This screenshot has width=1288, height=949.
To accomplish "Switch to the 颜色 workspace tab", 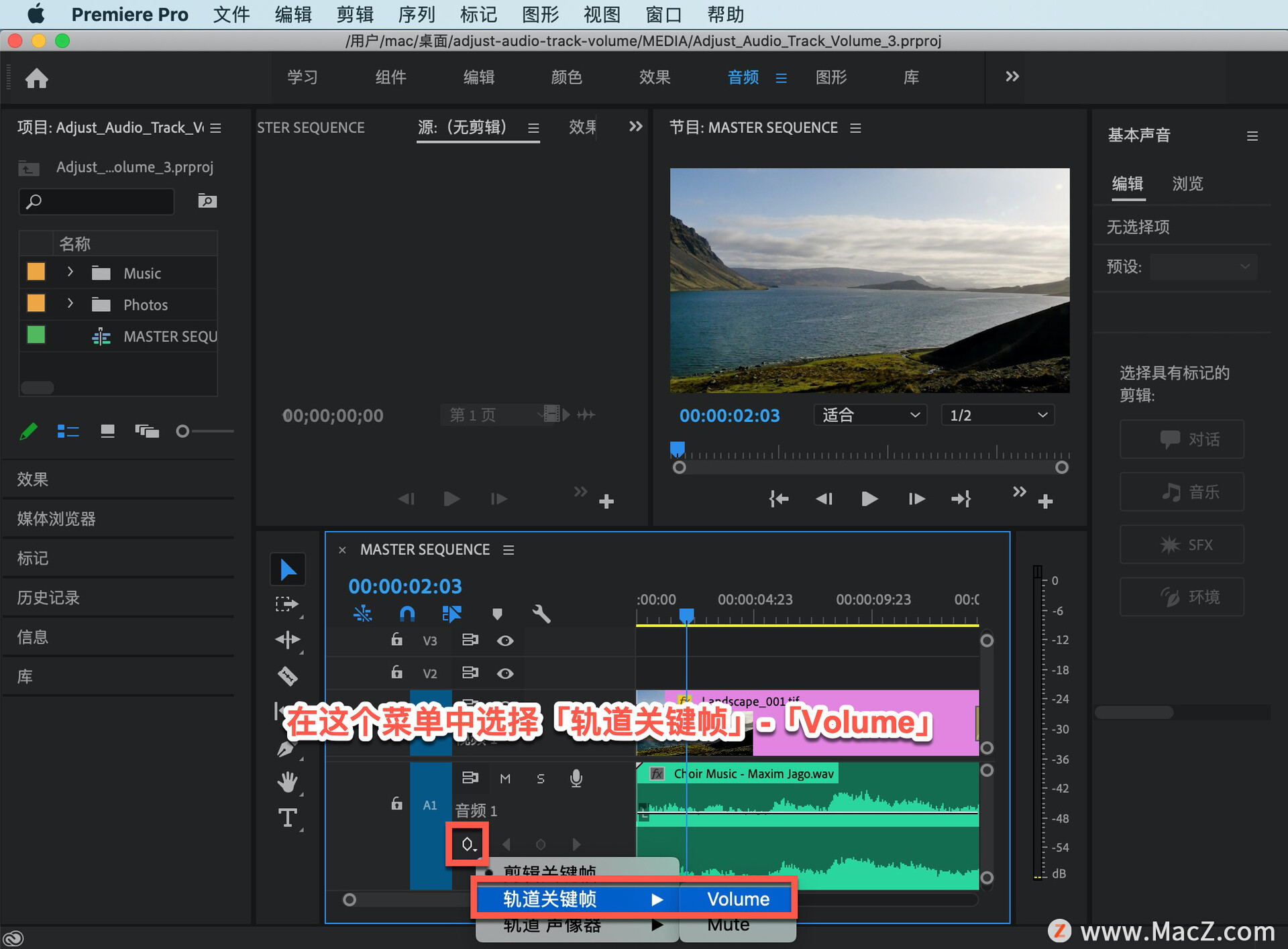I will [x=566, y=77].
